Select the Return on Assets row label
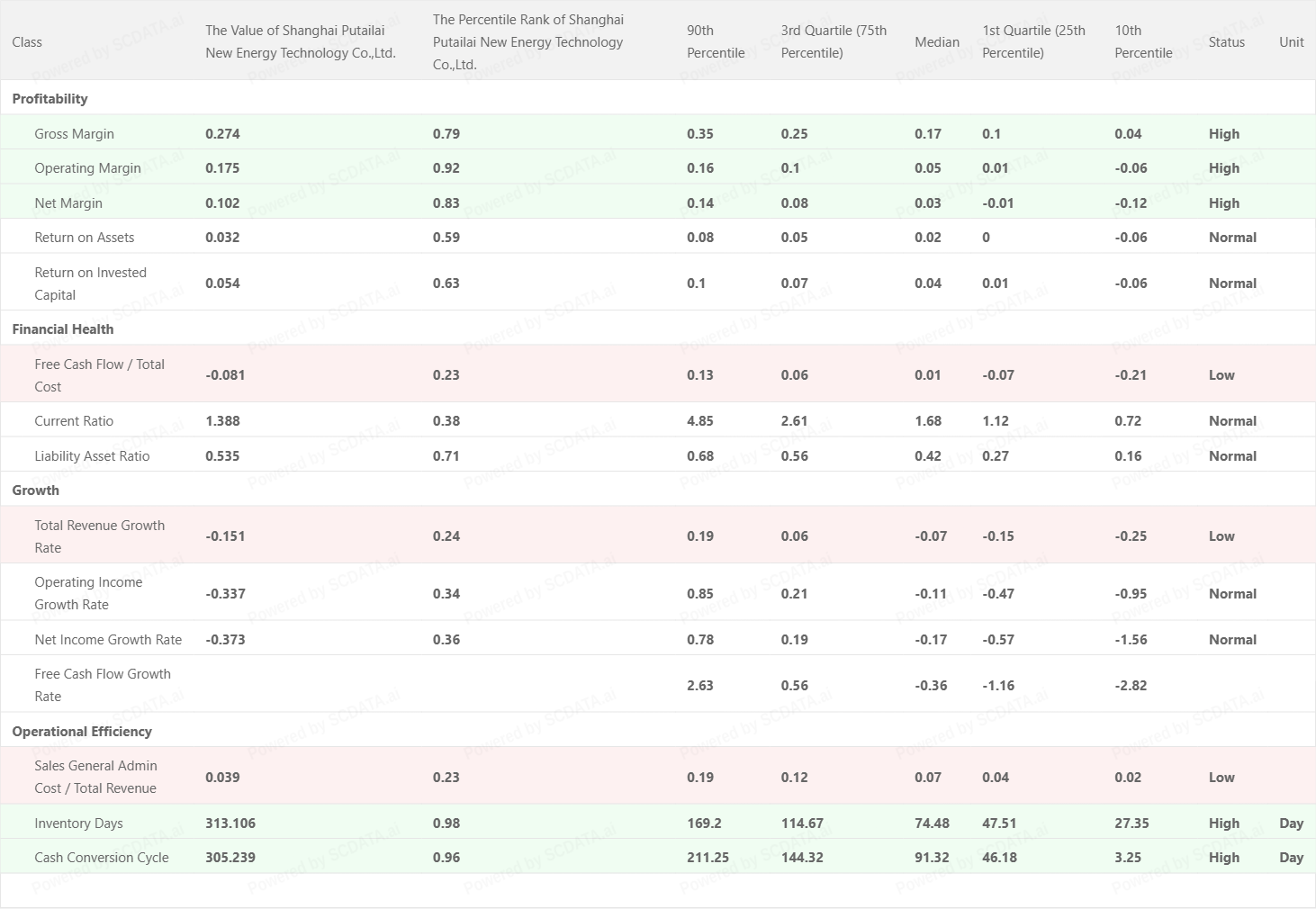This screenshot has width=1316, height=909. [84, 238]
